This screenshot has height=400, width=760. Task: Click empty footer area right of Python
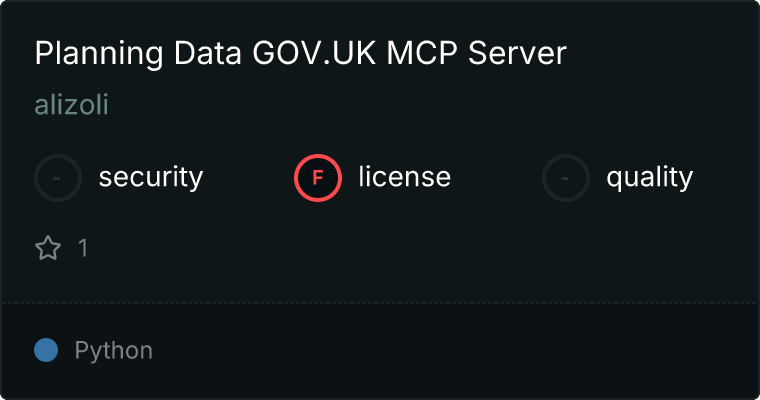(450, 351)
